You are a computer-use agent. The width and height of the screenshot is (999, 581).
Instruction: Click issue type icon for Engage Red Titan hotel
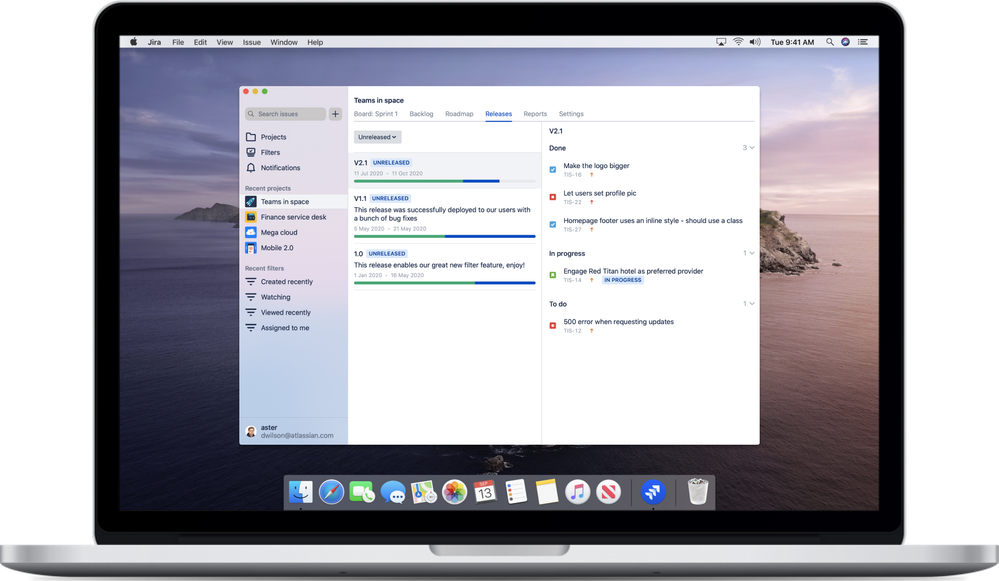[x=552, y=275]
